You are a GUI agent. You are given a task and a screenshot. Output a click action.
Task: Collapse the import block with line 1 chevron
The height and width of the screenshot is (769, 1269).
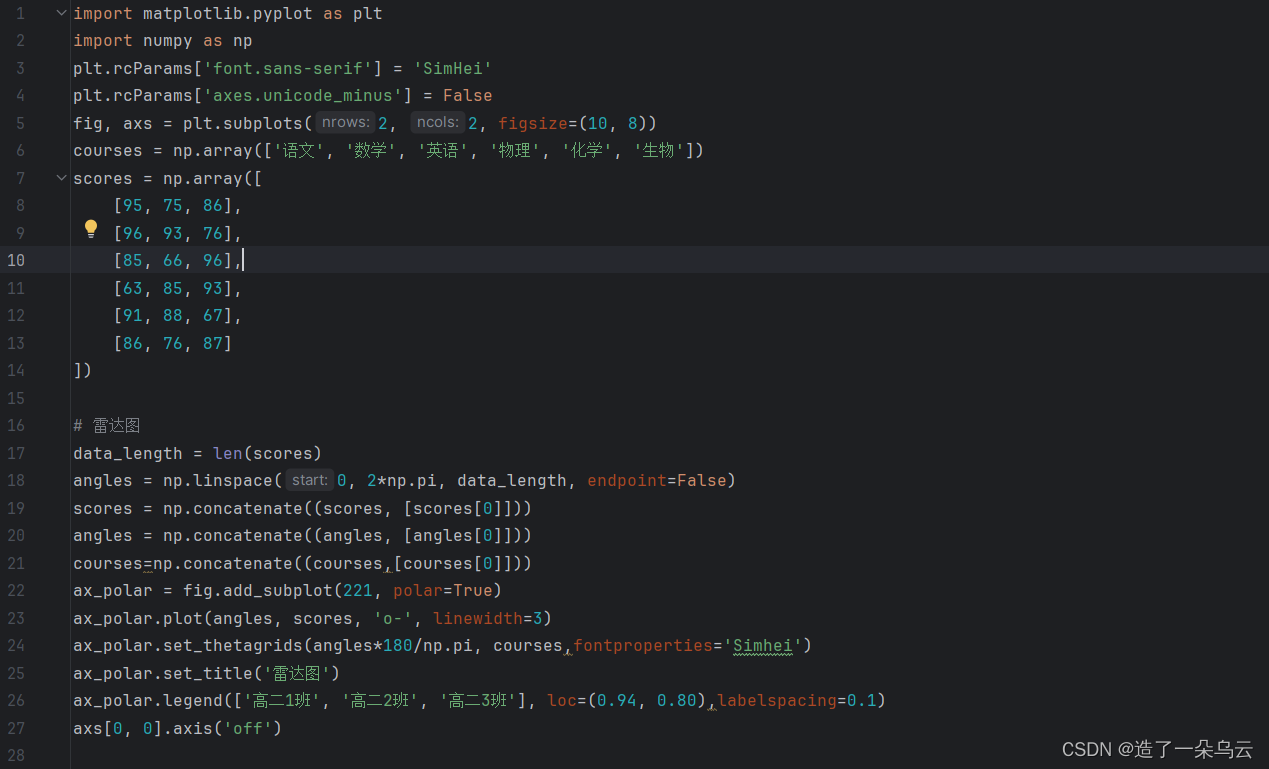60,12
